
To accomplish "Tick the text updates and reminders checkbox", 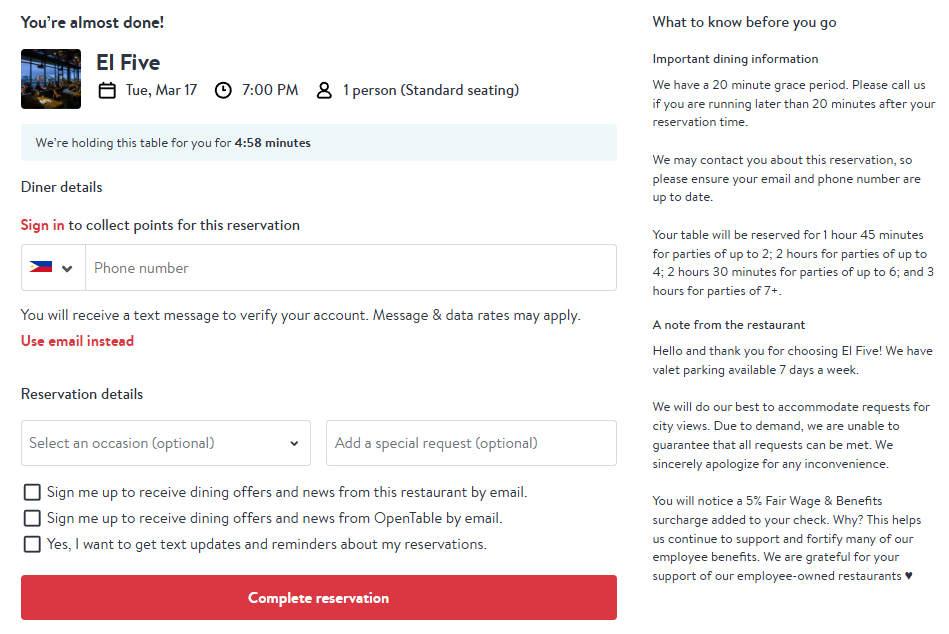I will point(32,544).
